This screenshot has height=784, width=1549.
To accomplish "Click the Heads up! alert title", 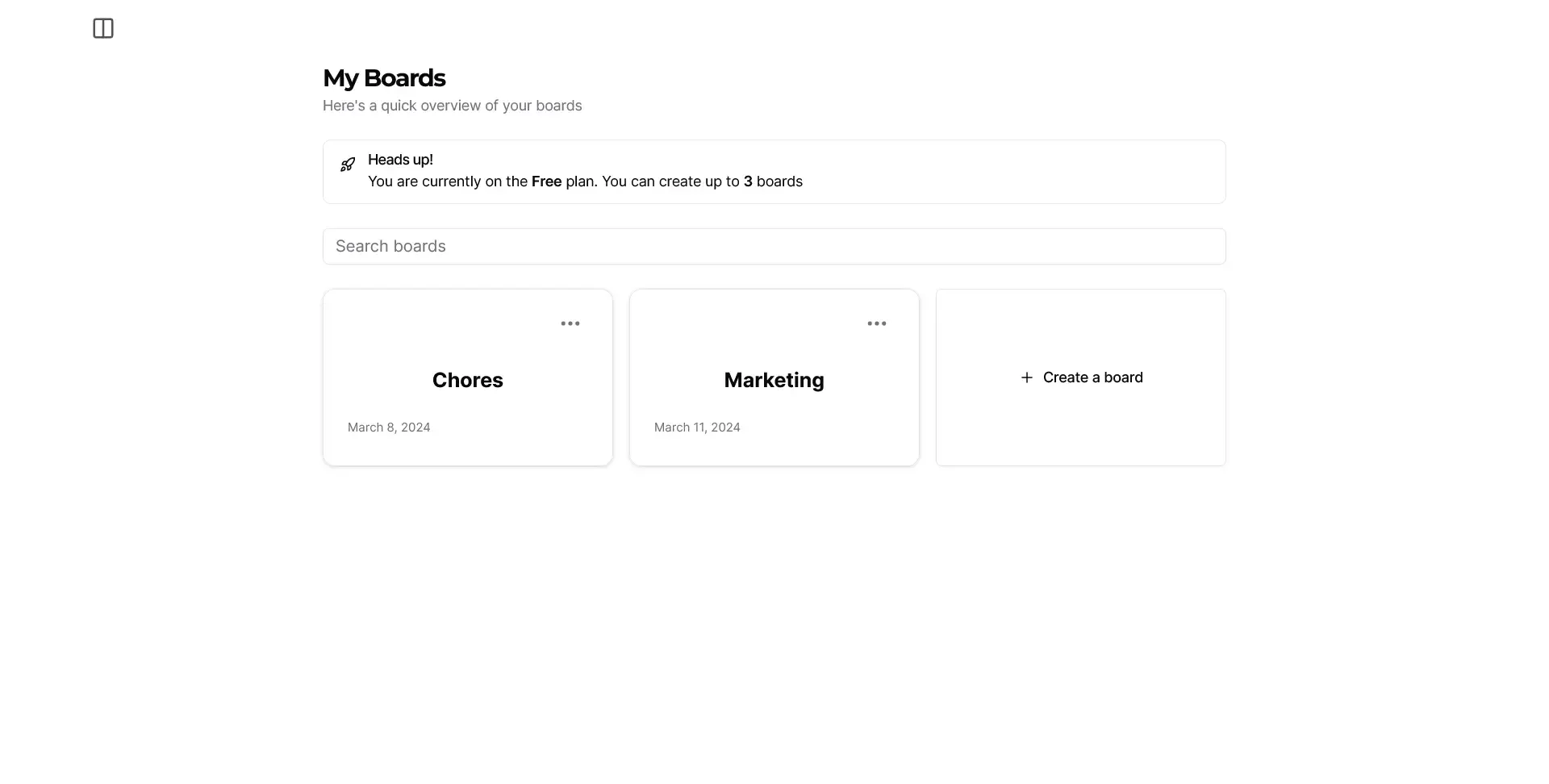I will (x=400, y=160).
